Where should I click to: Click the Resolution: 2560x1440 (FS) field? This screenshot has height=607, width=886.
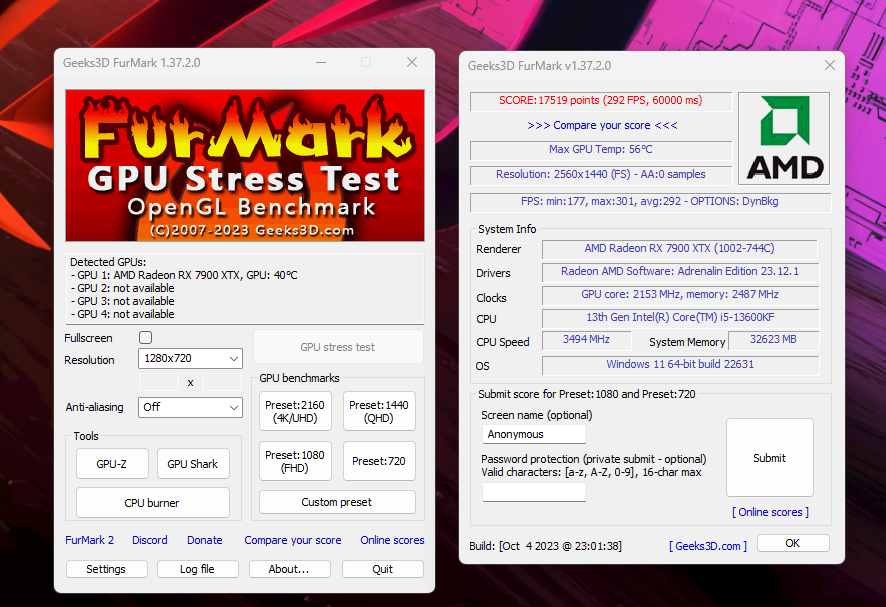[601, 175]
